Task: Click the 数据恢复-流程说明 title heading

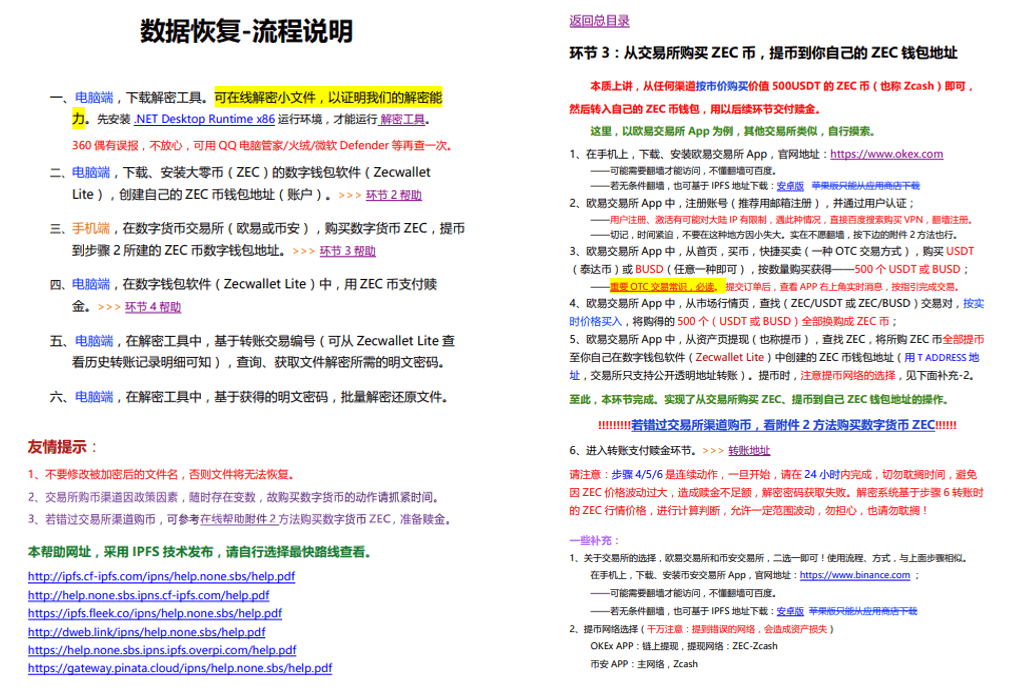Action: [246, 32]
